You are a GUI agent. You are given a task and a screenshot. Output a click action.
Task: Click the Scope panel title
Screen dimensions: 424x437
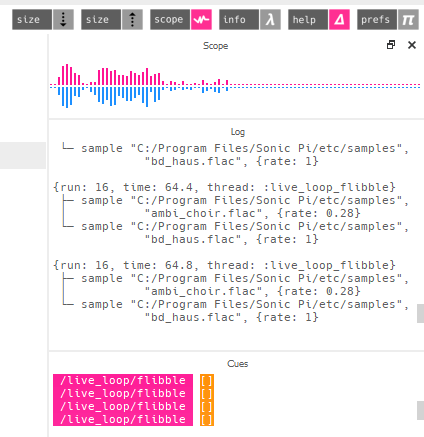point(216,46)
